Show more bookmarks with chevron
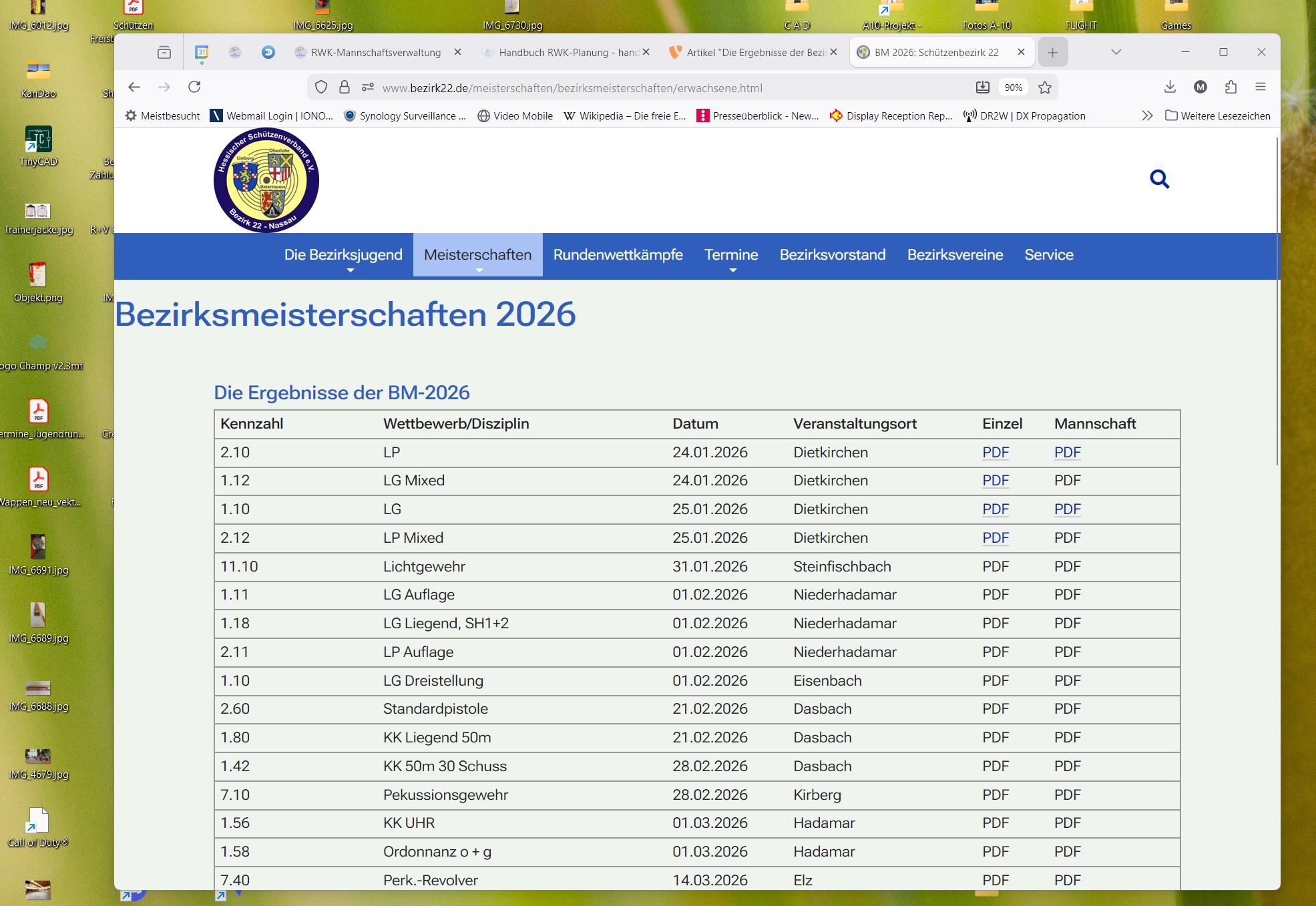The image size is (1316, 906). (x=1146, y=116)
